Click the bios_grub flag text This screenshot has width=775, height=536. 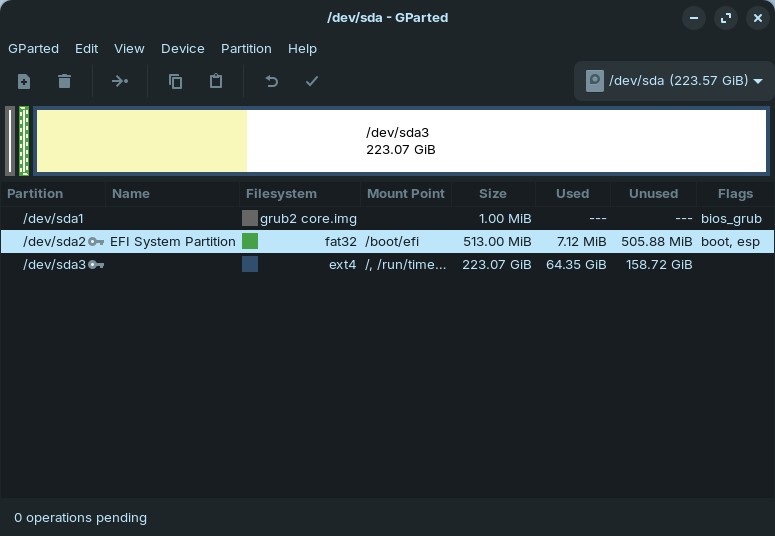click(731, 219)
